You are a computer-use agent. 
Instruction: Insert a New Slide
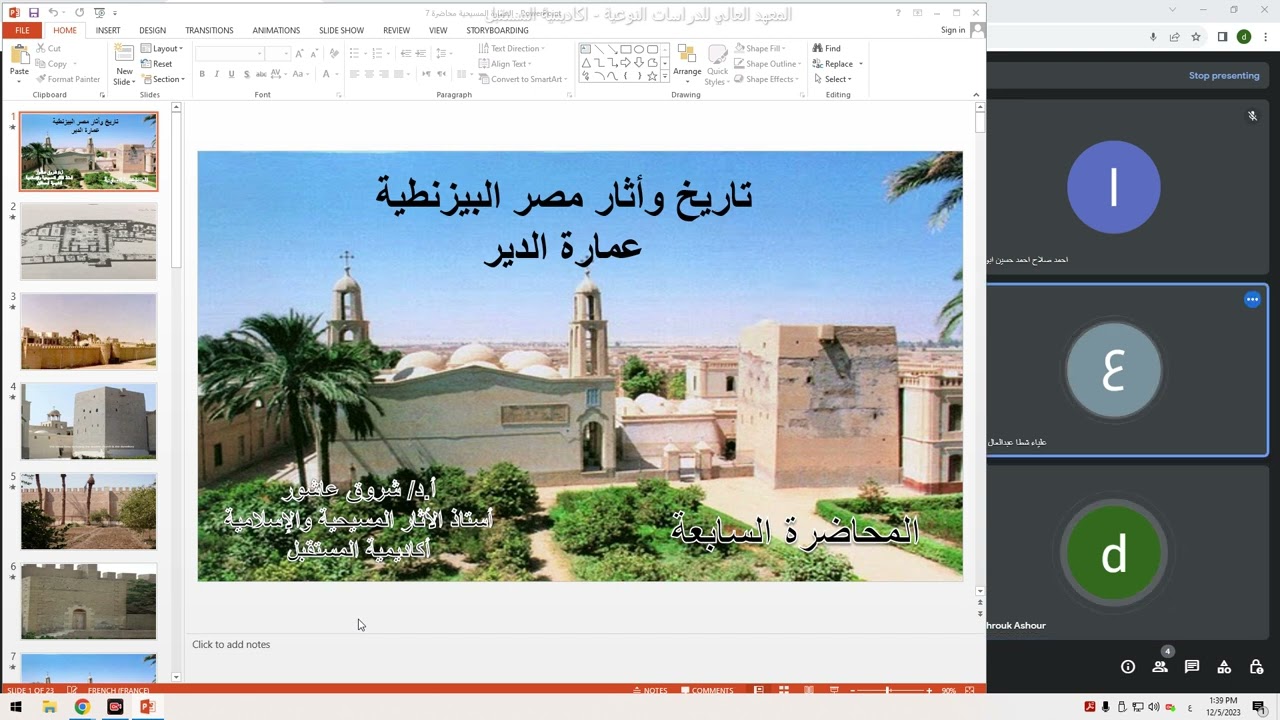pos(124,65)
